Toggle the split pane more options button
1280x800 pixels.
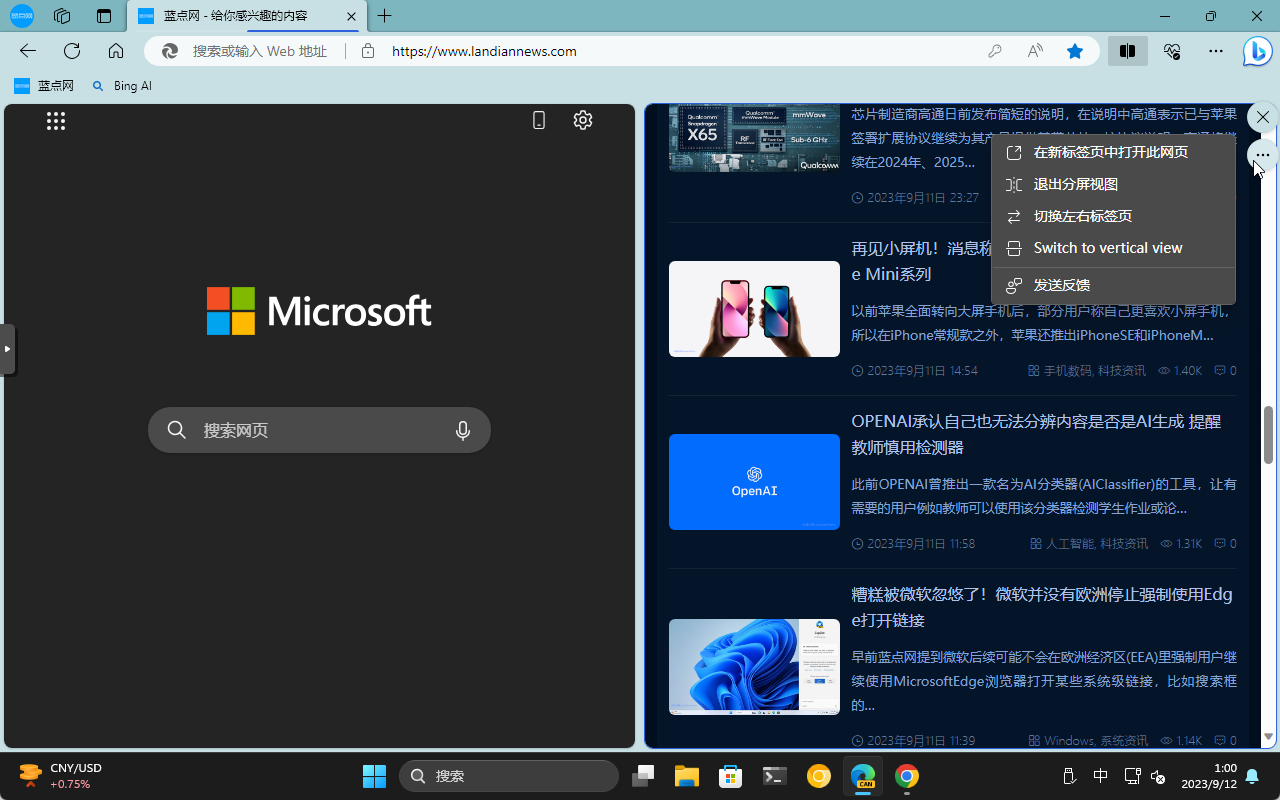tap(1263, 155)
